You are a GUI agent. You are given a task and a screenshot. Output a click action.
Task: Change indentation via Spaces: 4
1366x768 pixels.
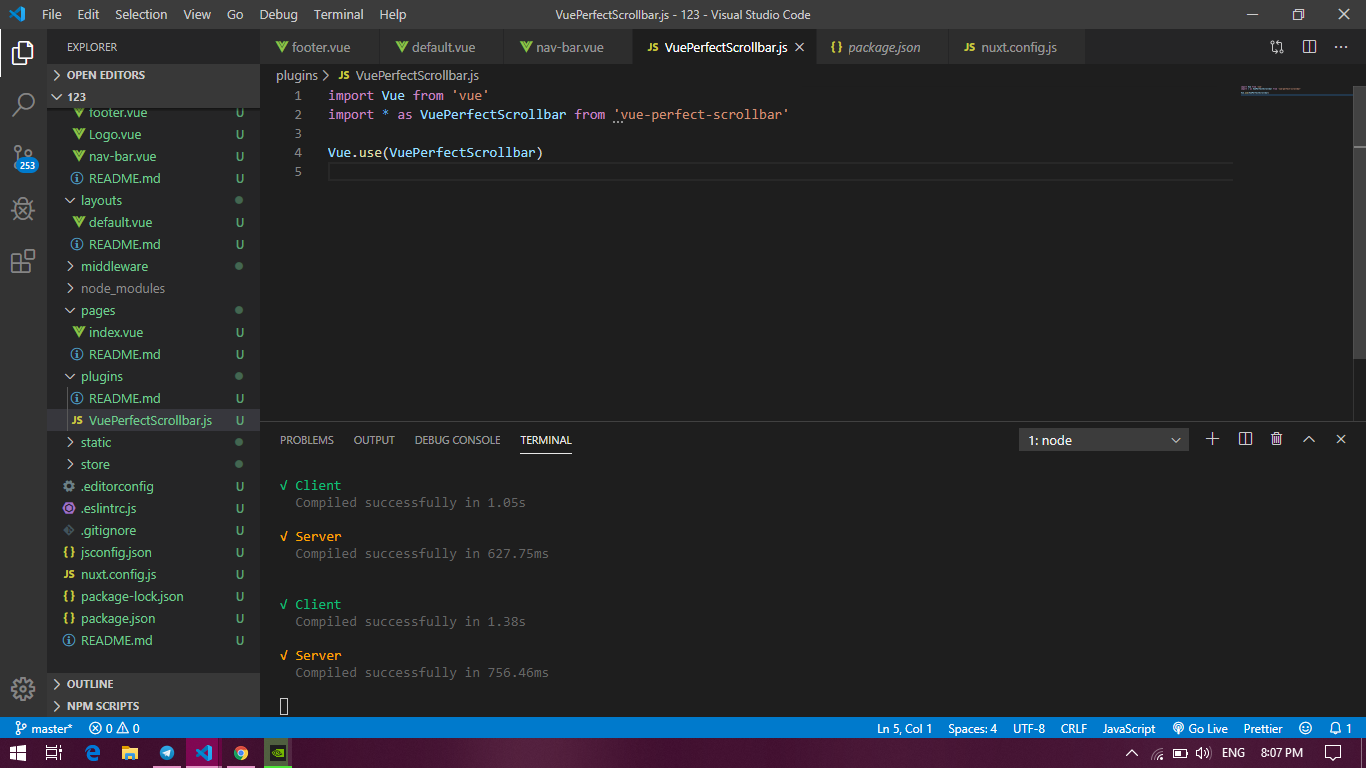click(x=972, y=729)
